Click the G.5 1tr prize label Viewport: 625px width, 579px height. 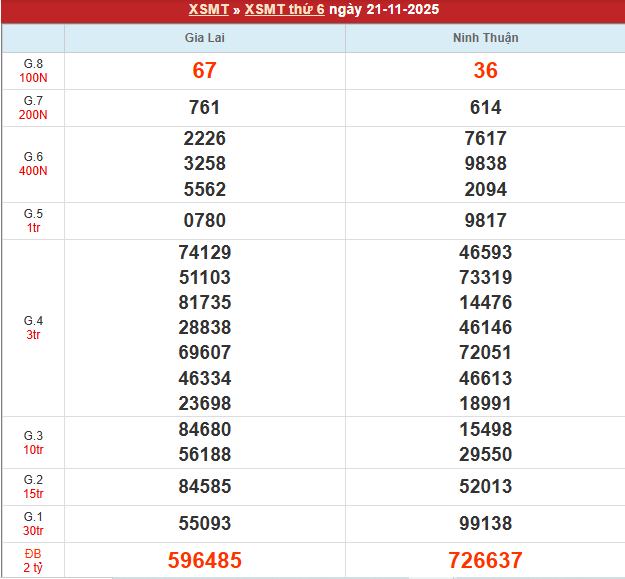click(33, 221)
